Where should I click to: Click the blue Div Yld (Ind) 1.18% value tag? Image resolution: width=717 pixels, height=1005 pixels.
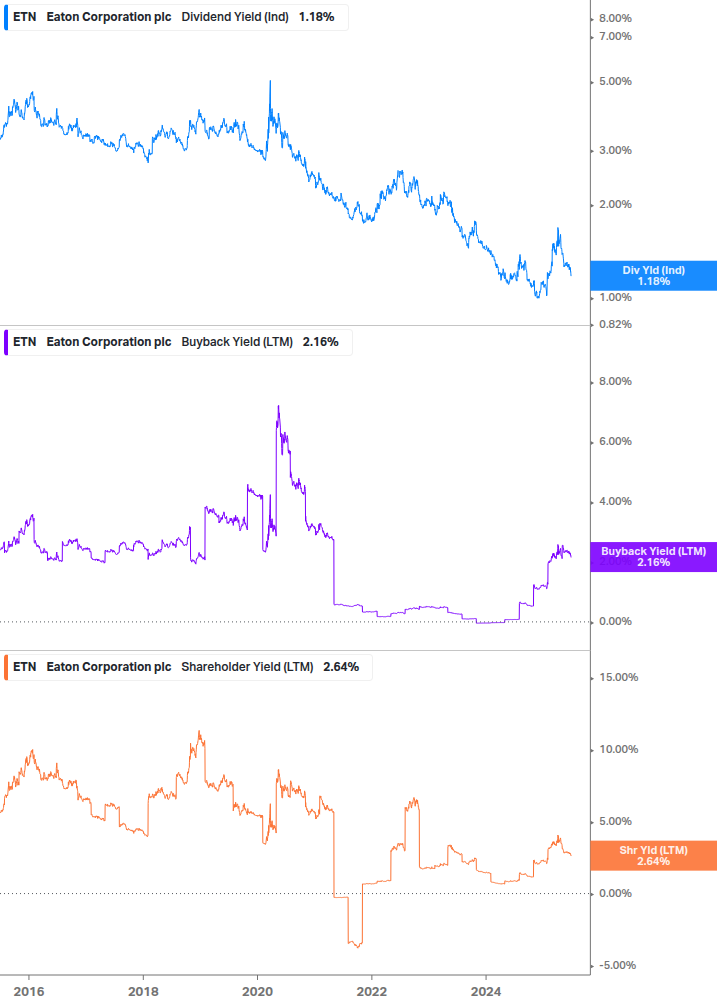[x=654, y=276]
